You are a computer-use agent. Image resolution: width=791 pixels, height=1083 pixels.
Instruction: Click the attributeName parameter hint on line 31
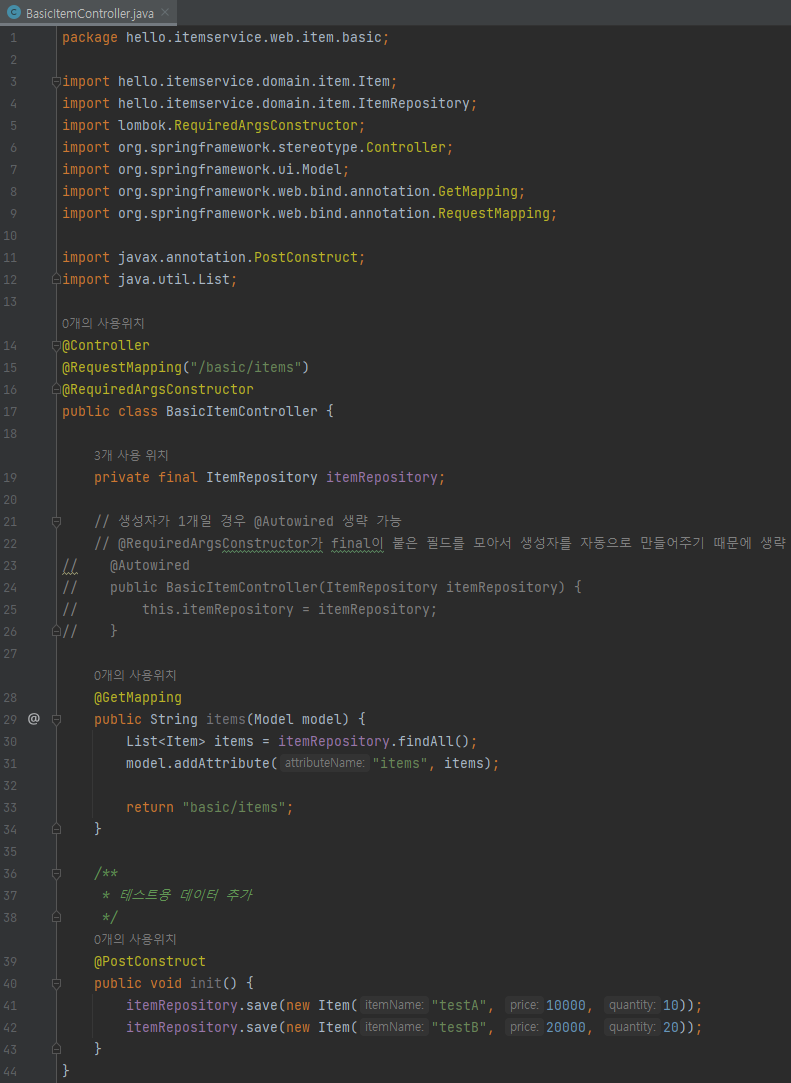tap(324, 763)
